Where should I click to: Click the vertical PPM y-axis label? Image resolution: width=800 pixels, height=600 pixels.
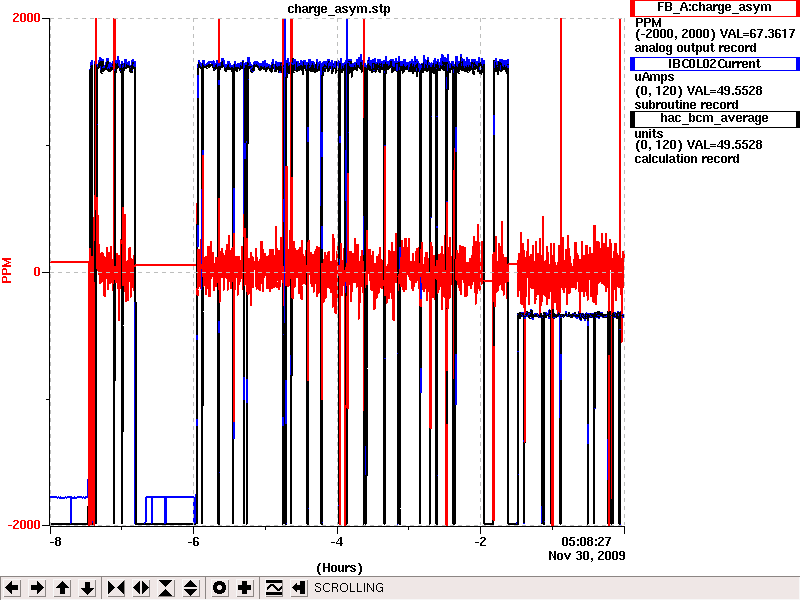[x=7, y=270]
